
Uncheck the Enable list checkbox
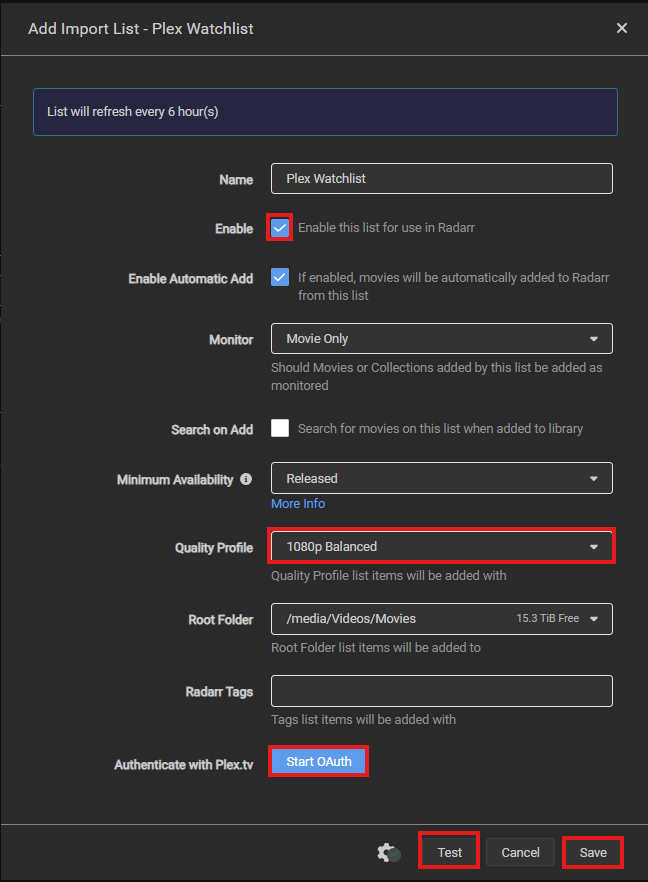click(x=280, y=228)
